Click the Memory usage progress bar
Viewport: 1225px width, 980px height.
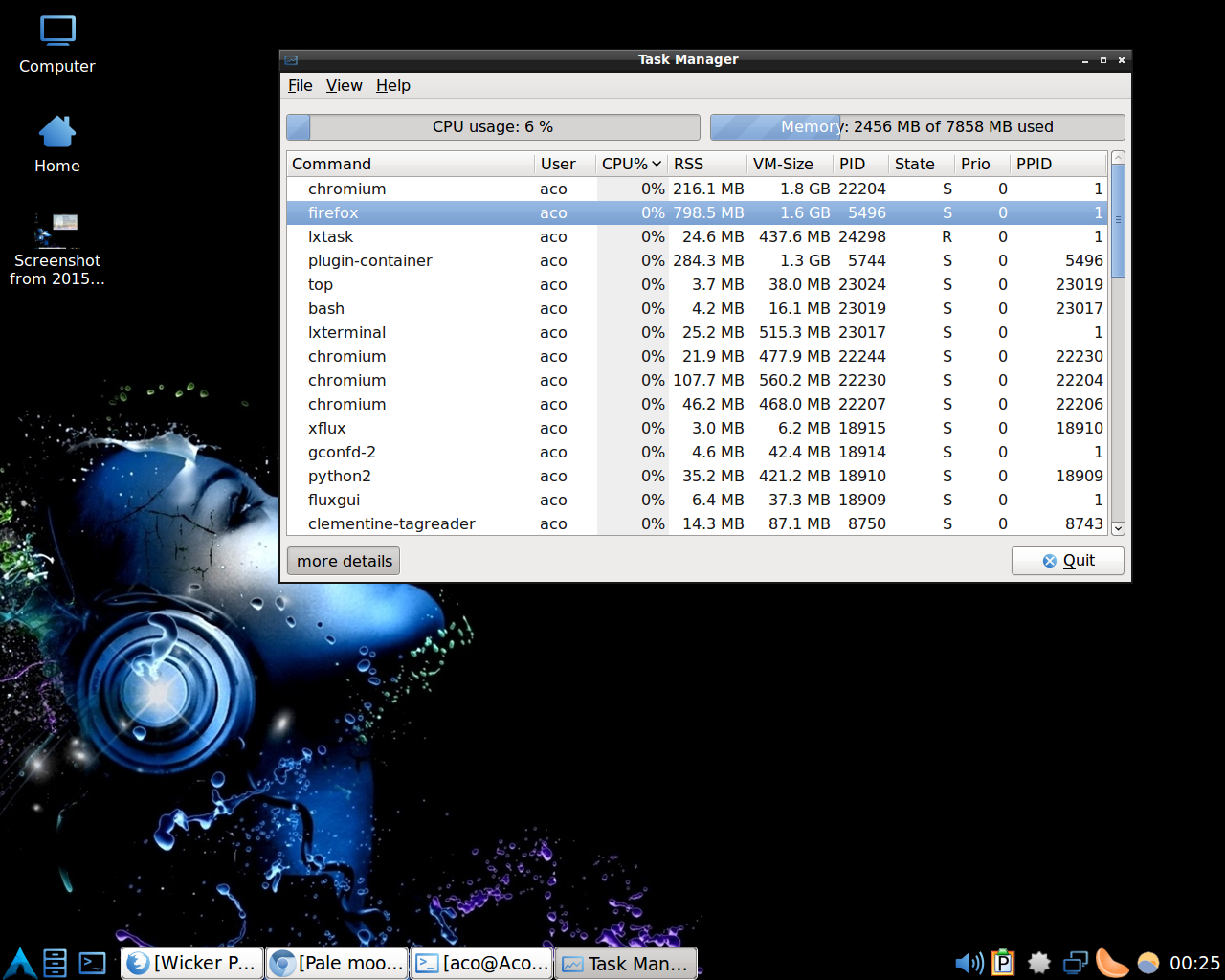(x=917, y=127)
